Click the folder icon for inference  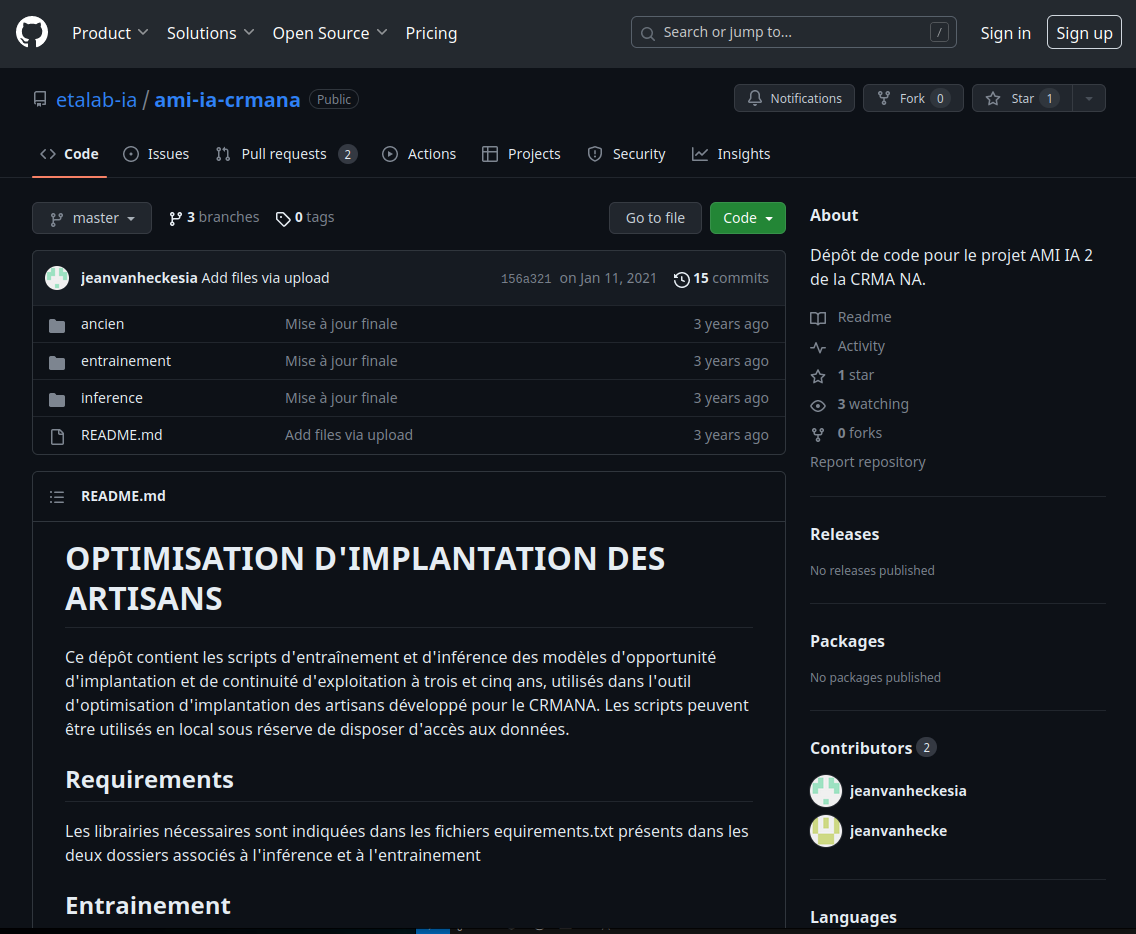coord(57,399)
